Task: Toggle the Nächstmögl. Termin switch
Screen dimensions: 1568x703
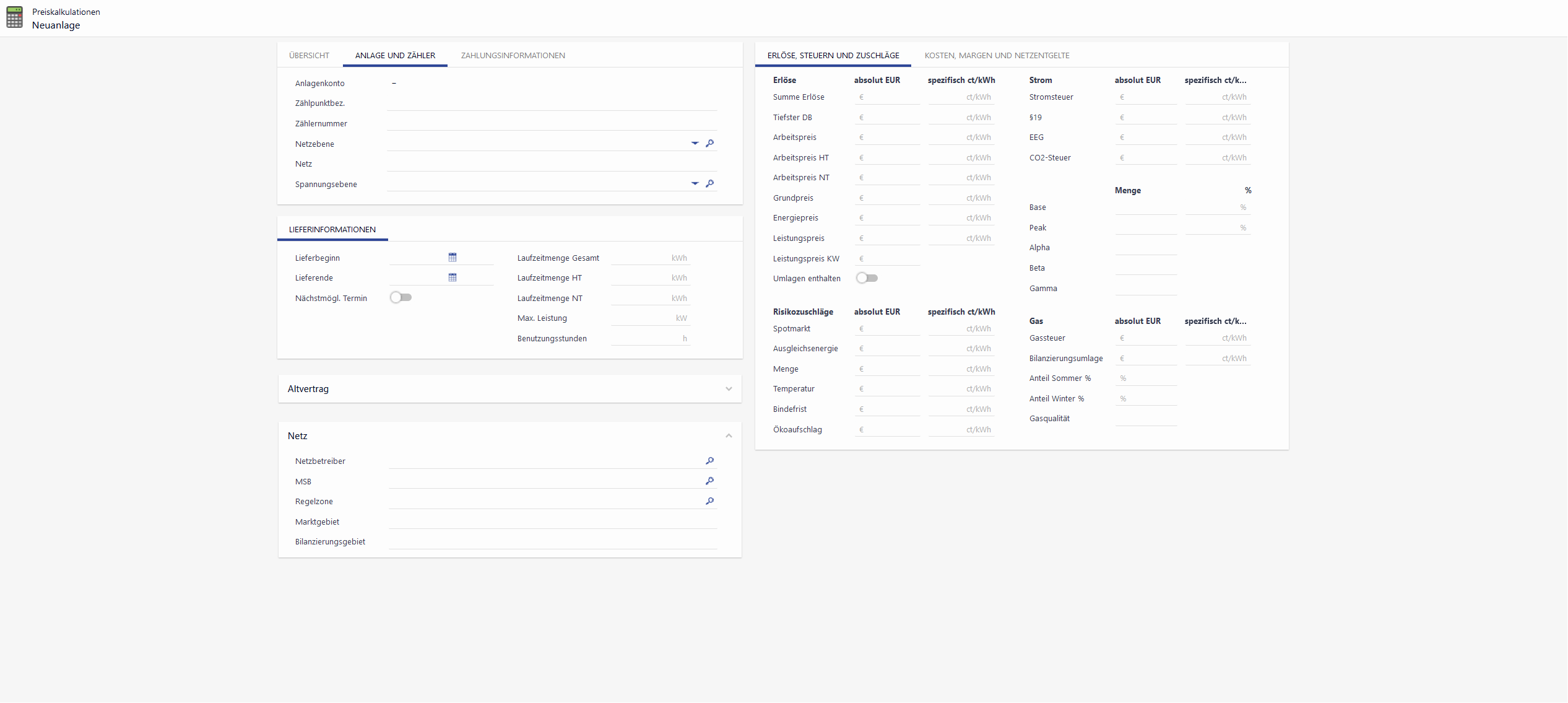Action: coord(401,298)
